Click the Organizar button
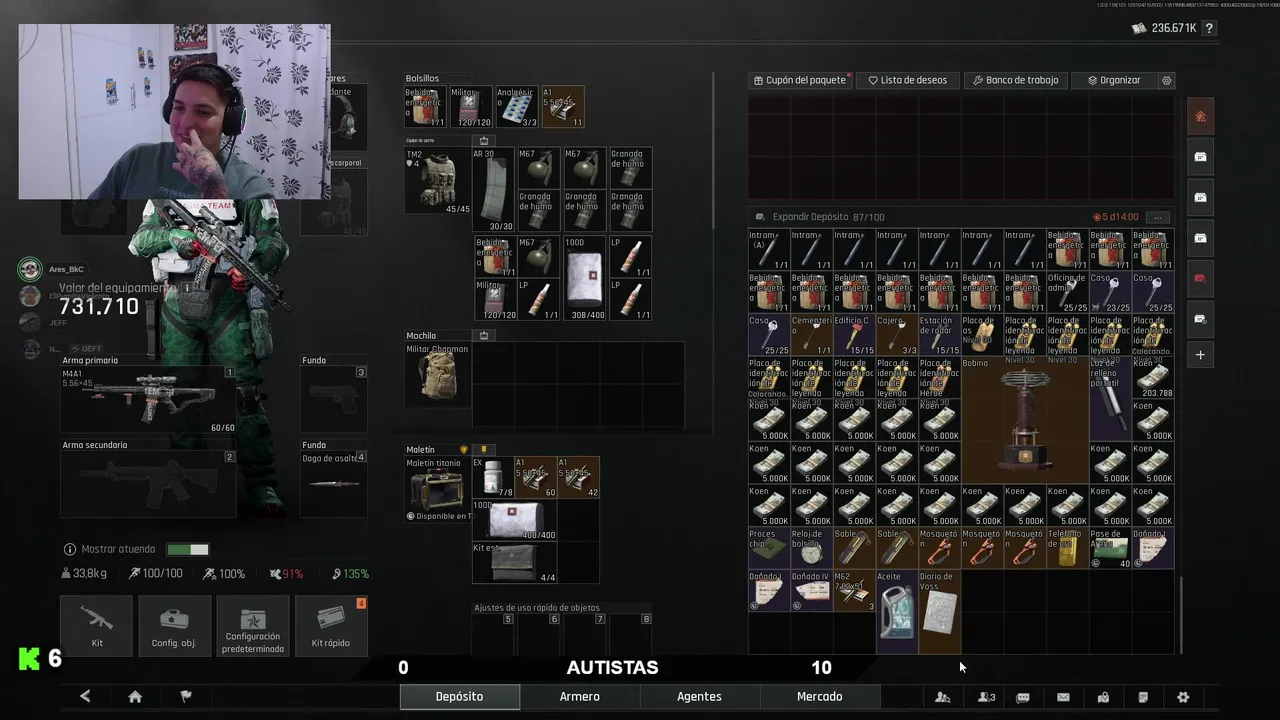 [x=1114, y=80]
